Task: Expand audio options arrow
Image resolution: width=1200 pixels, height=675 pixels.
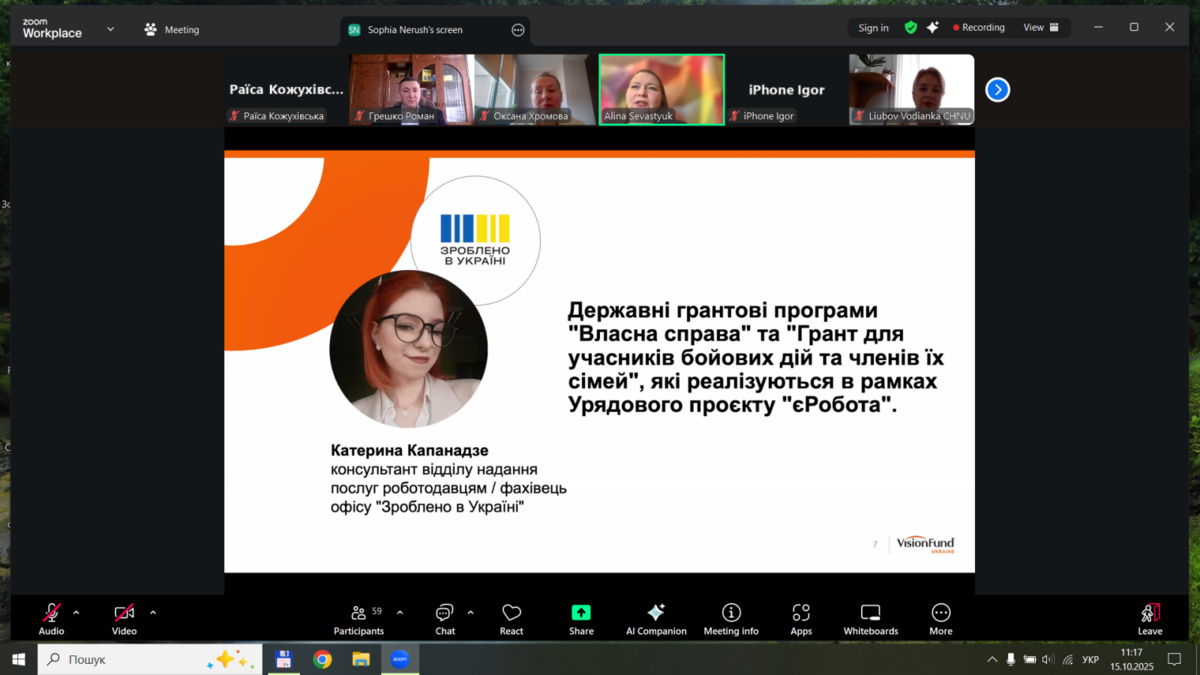Action: 76,613
